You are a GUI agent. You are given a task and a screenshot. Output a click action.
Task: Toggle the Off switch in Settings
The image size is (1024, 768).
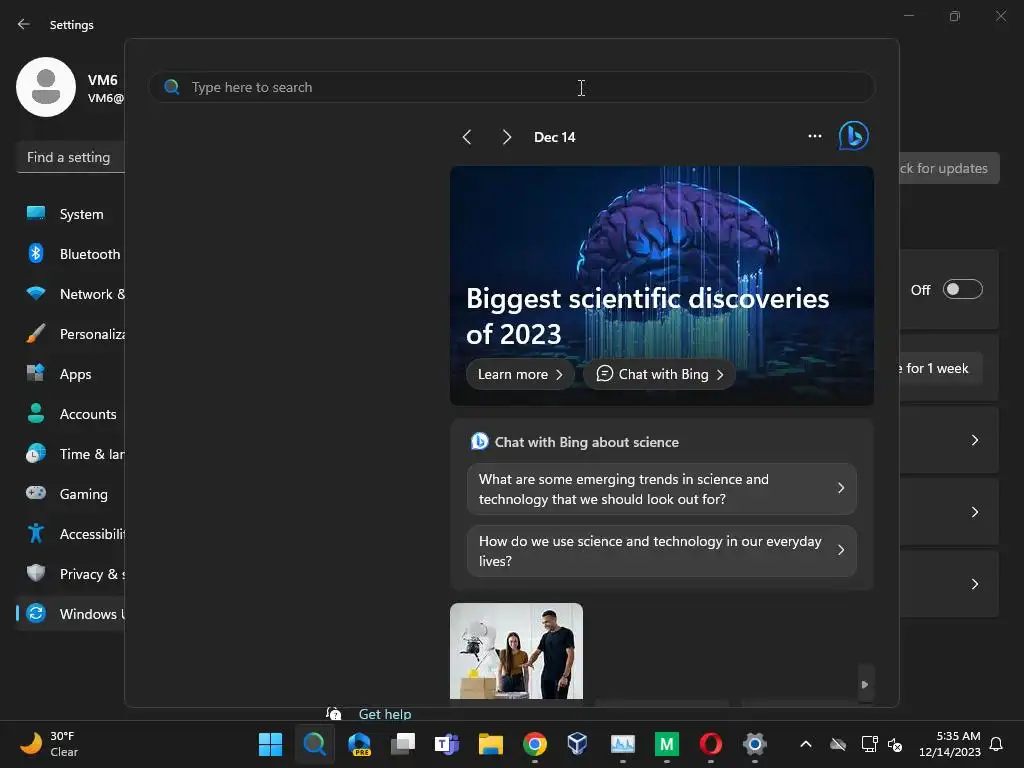963,289
